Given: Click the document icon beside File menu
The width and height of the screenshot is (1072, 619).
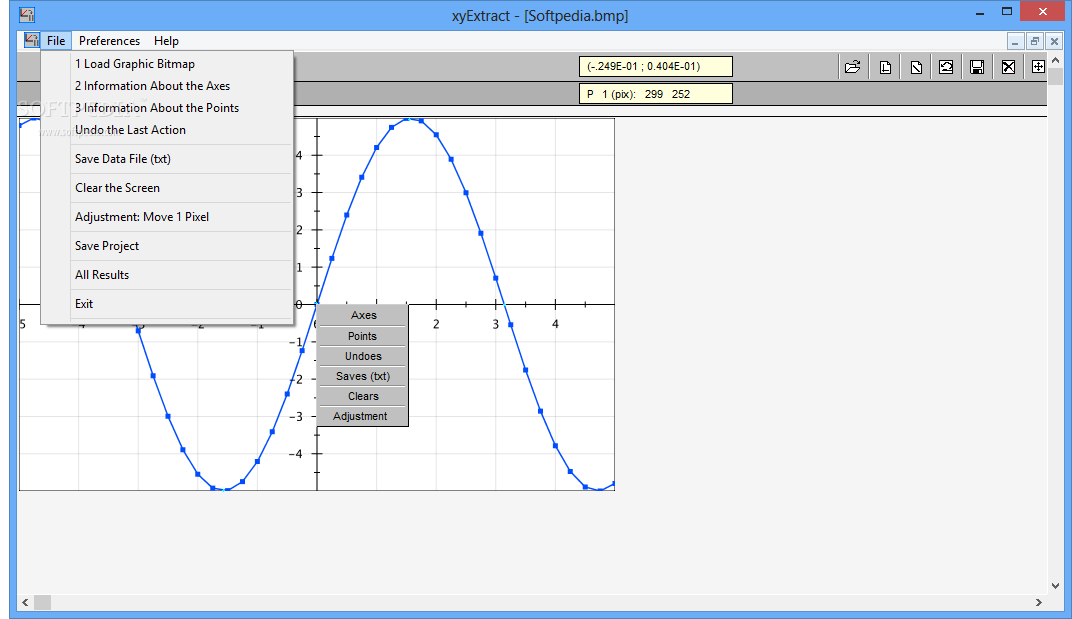Looking at the screenshot, I should (31, 40).
